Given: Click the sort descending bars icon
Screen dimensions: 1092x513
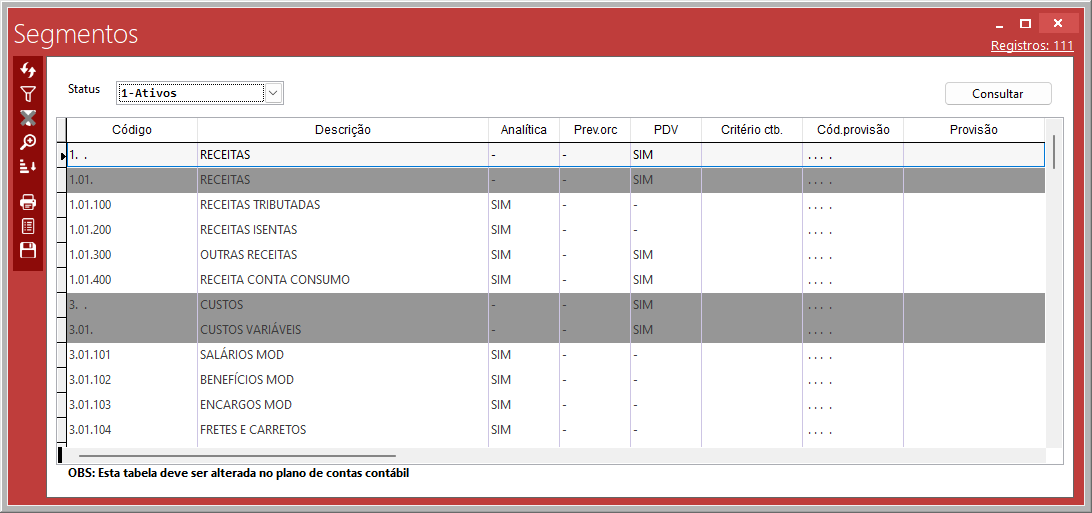Looking at the screenshot, I should pyautogui.click(x=28, y=166).
